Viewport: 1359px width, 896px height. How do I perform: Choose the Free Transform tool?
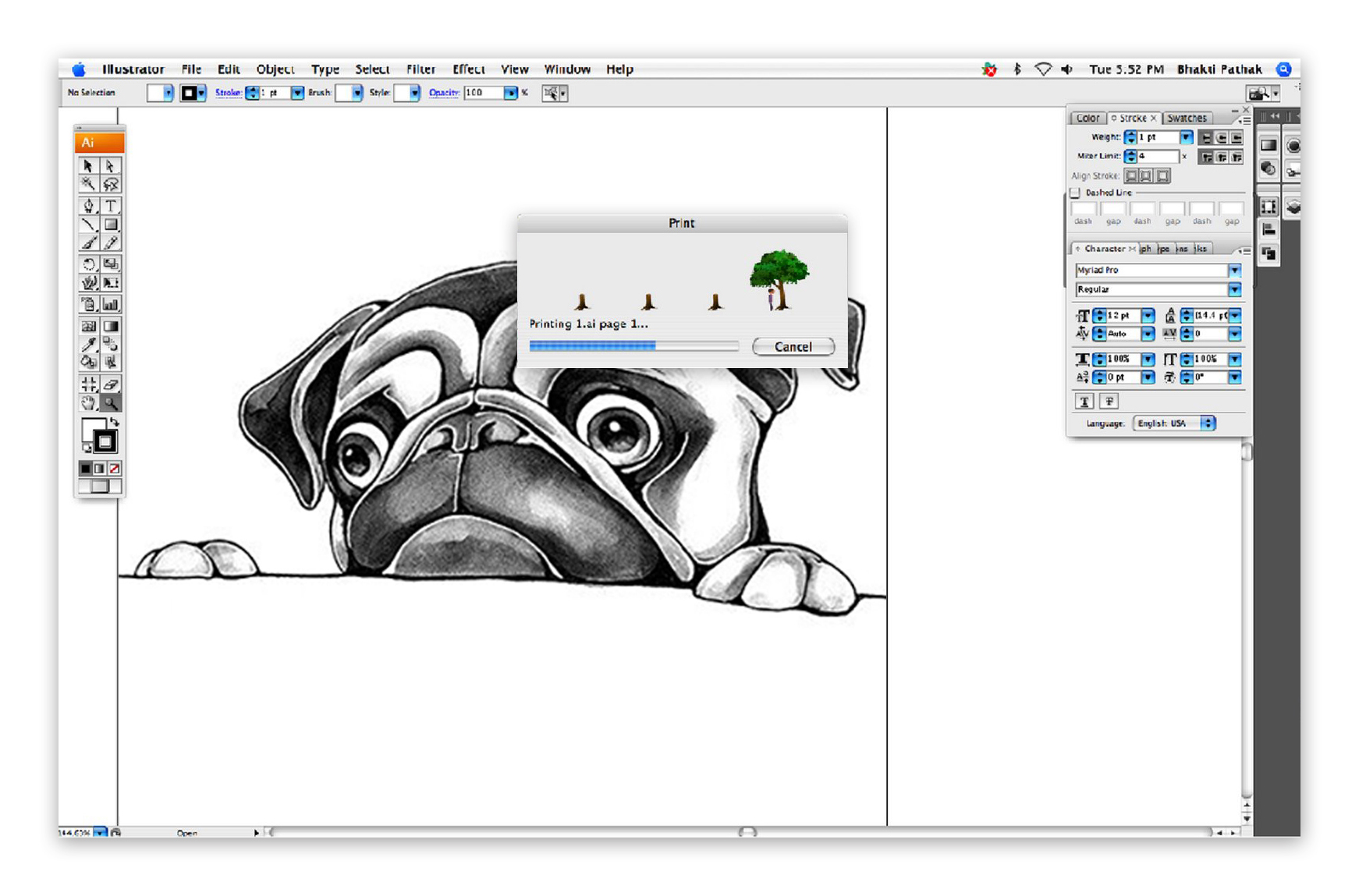111,283
